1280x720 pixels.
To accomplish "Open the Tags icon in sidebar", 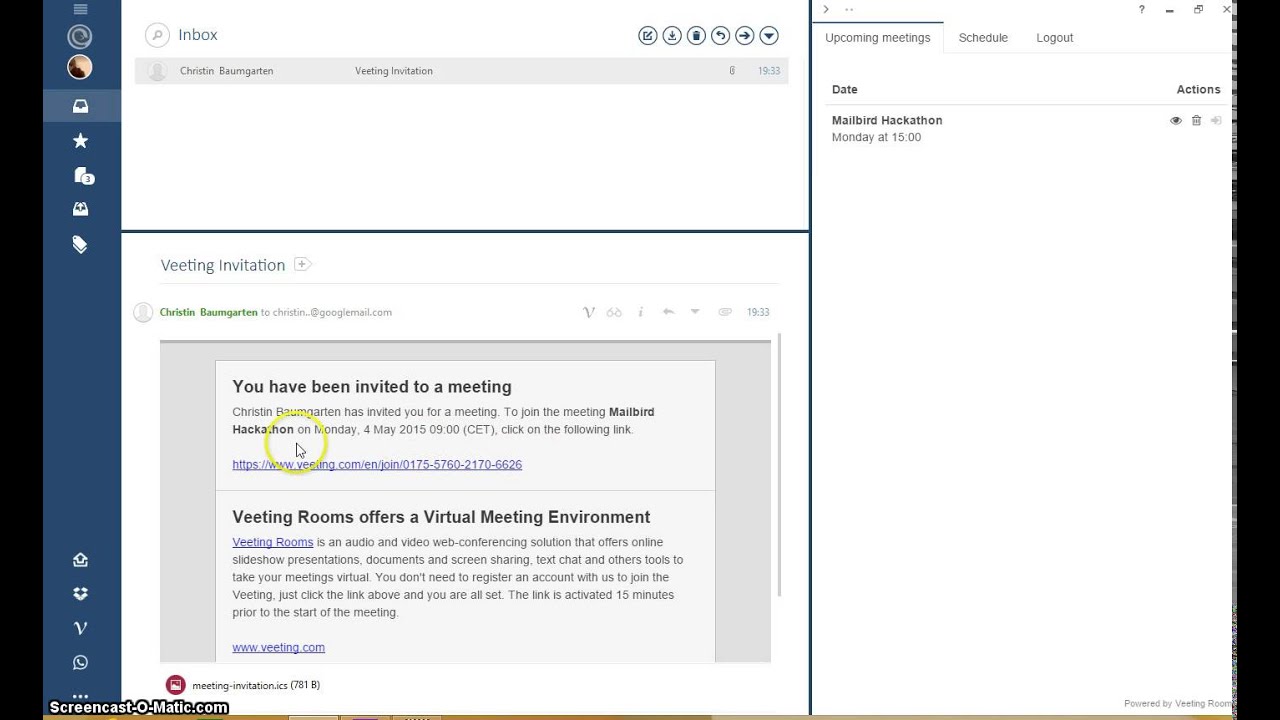I will coord(80,244).
